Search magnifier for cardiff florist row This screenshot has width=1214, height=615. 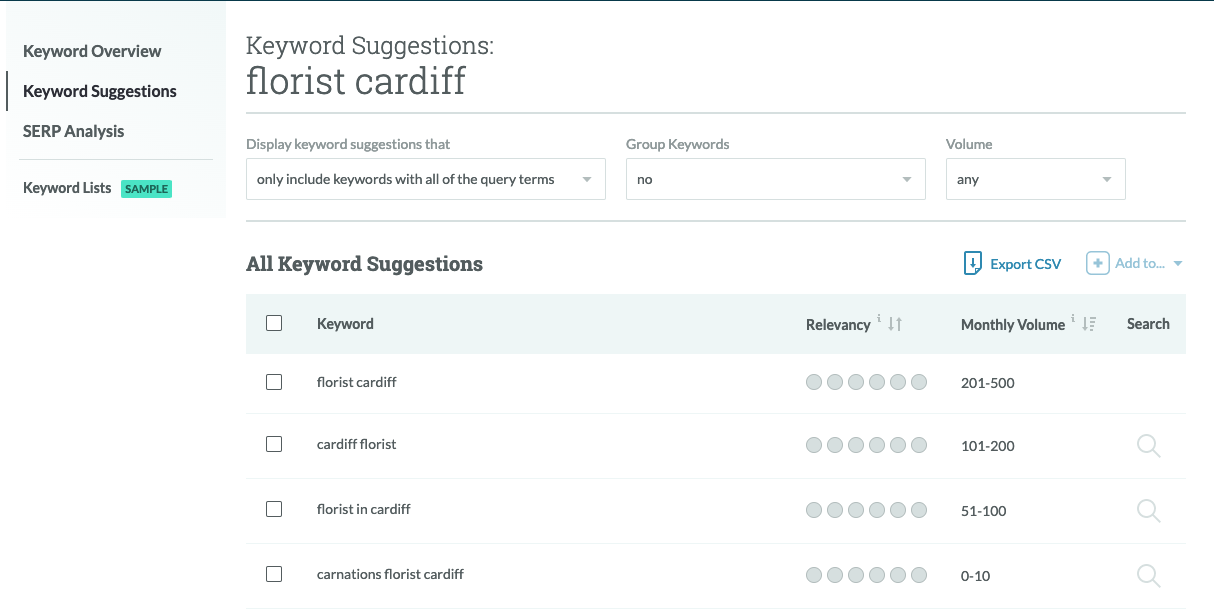[1148, 446]
